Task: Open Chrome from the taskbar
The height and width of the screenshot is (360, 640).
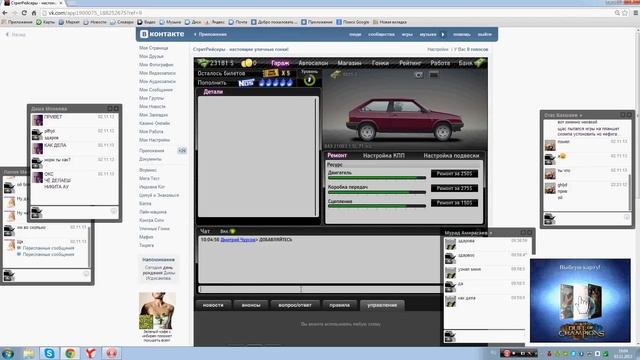Action: 70,353
